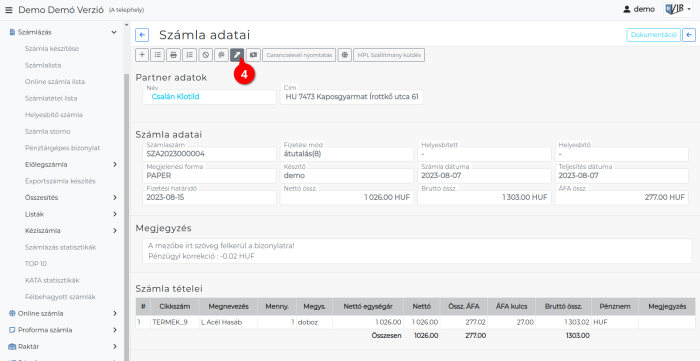Viewport: 700px width, 361px height.
Task: Open the hamburger menu at top left
Action: (x=8, y=10)
